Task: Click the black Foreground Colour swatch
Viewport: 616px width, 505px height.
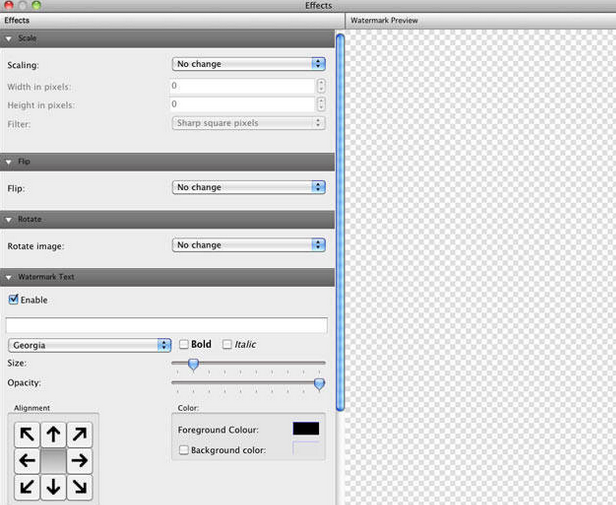Action: pyautogui.click(x=305, y=429)
